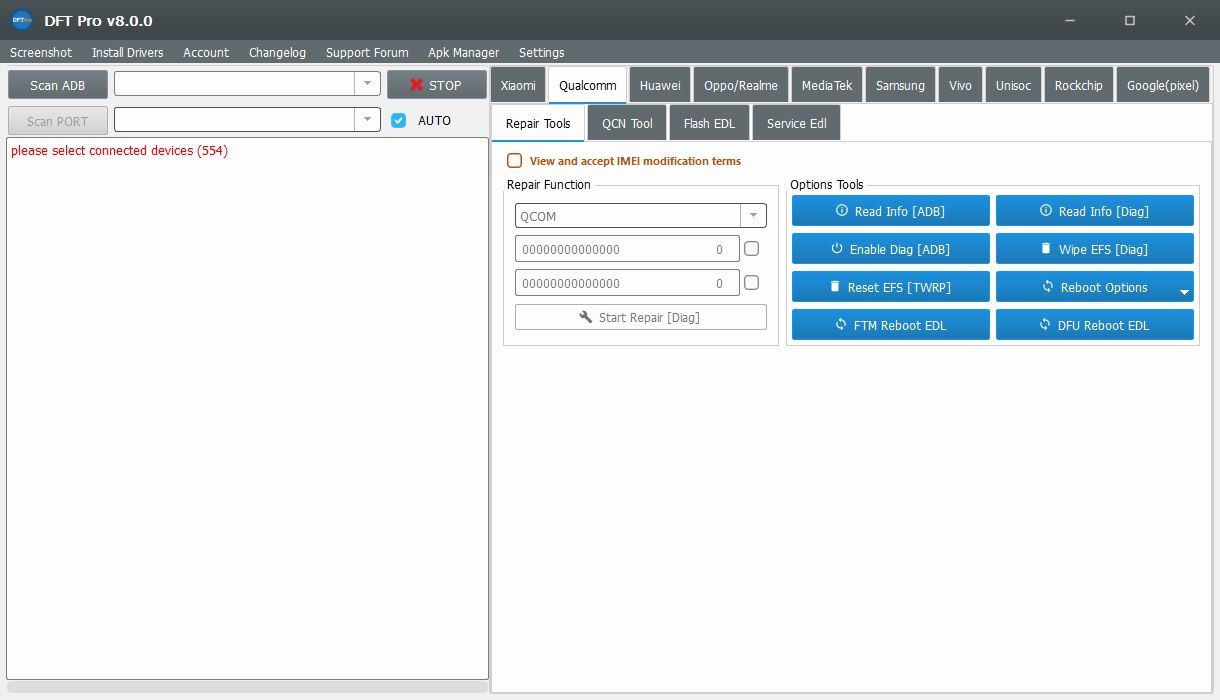Open the Install Drivers menu
Image resolution: width=1220 pixels, height=700 pixels.
128,52
